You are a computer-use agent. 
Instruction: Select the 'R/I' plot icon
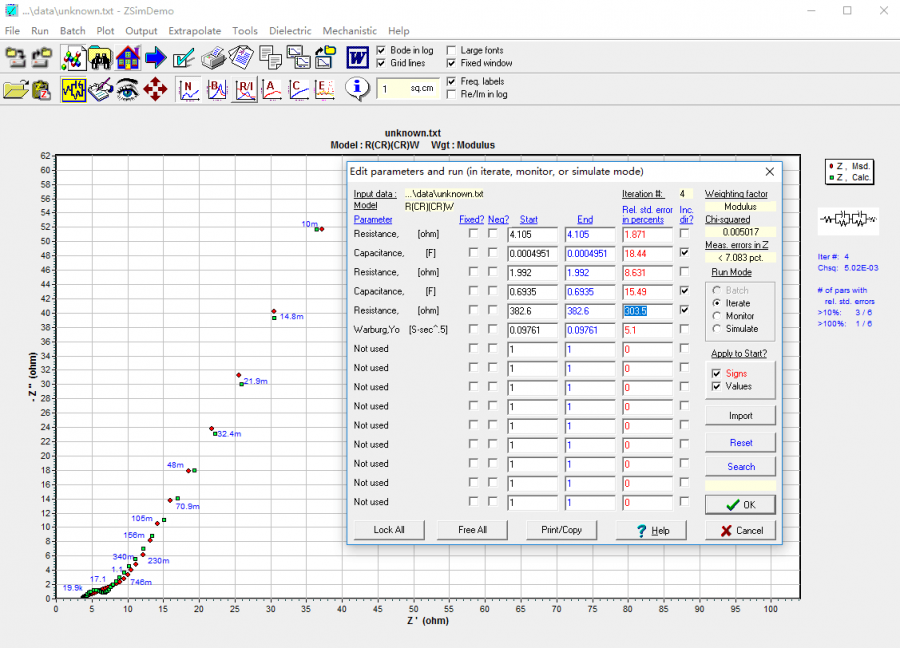(244, 90)
